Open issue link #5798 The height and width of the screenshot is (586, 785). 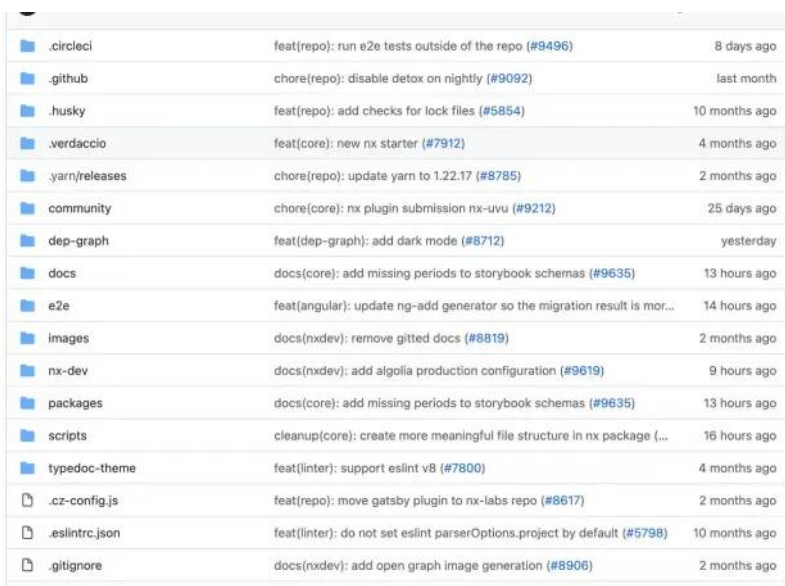pyautogui.click(x=645, y=533)
